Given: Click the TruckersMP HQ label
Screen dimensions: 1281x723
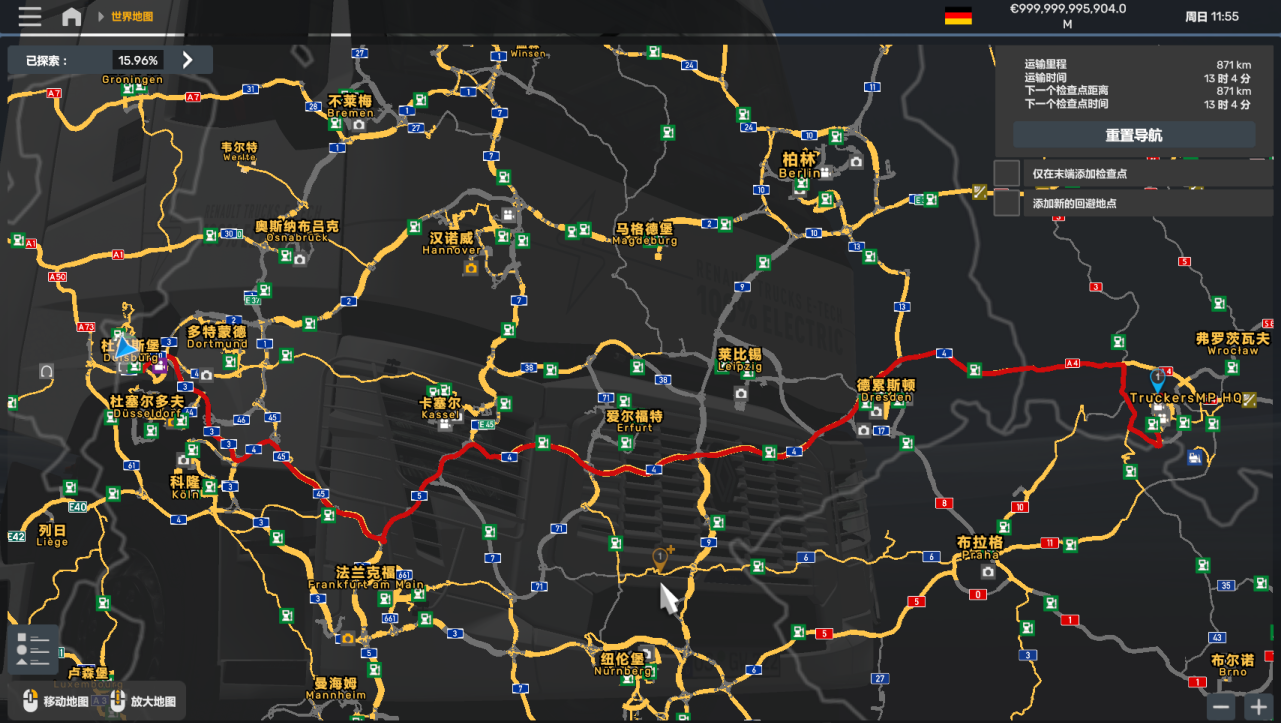Looking at the screenshot, I should pyautogui.click(x=1185, y=398).
